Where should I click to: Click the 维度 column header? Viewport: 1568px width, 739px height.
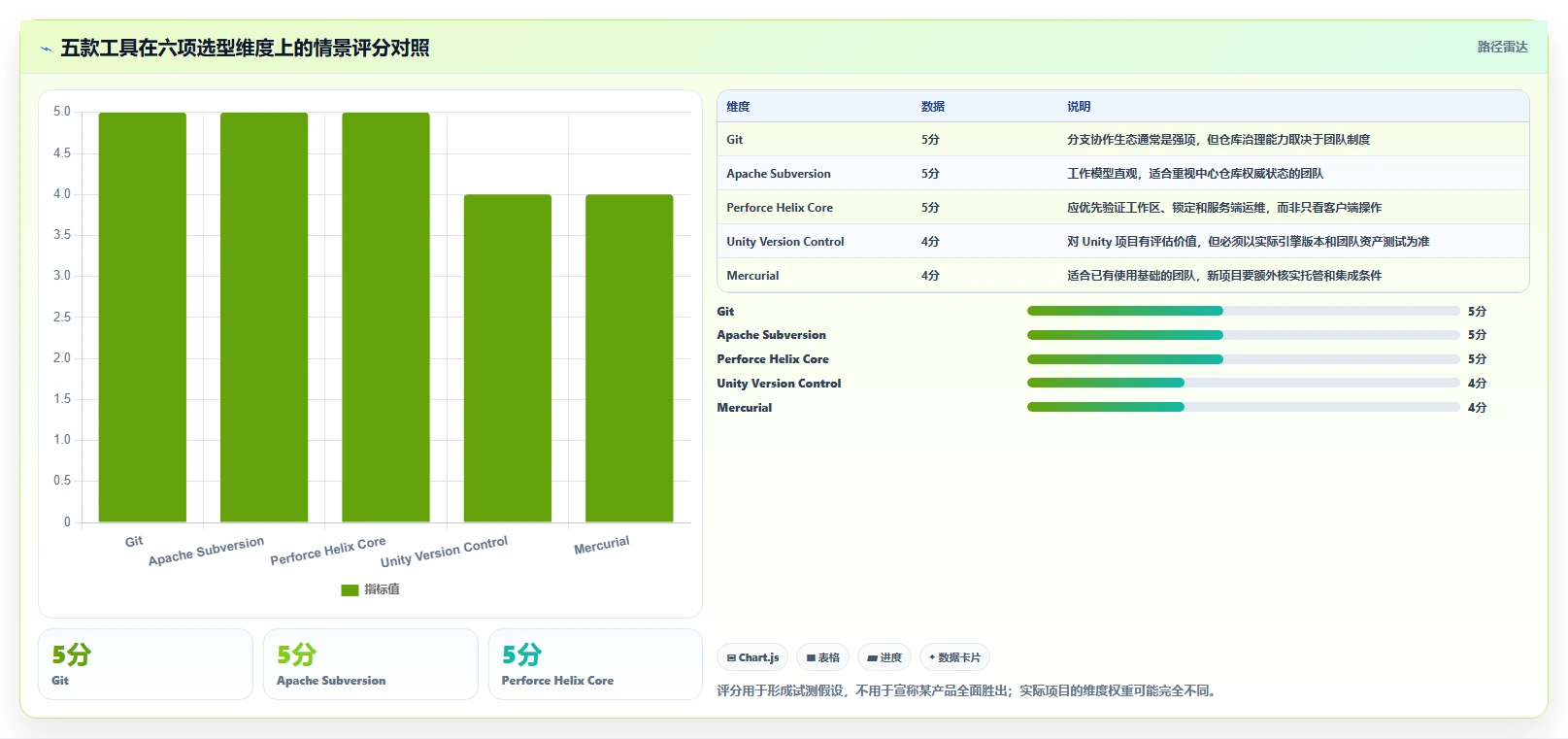point(738,107)
